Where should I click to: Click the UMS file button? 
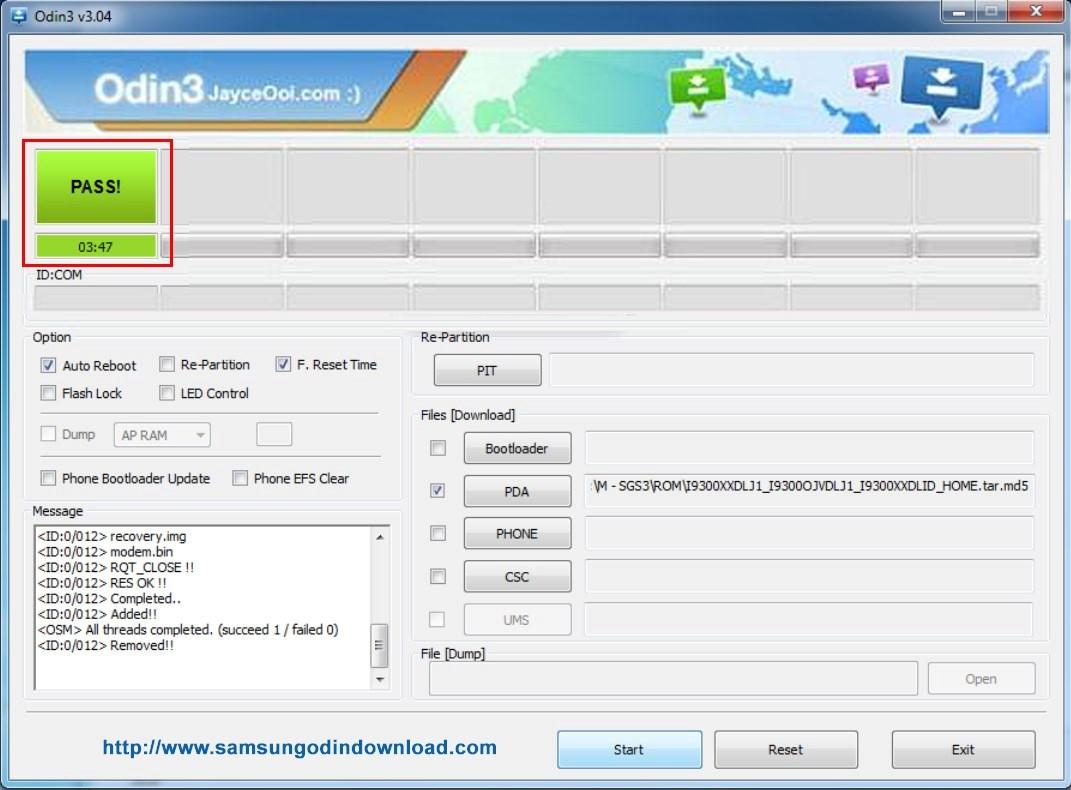[x=517, y=620]
